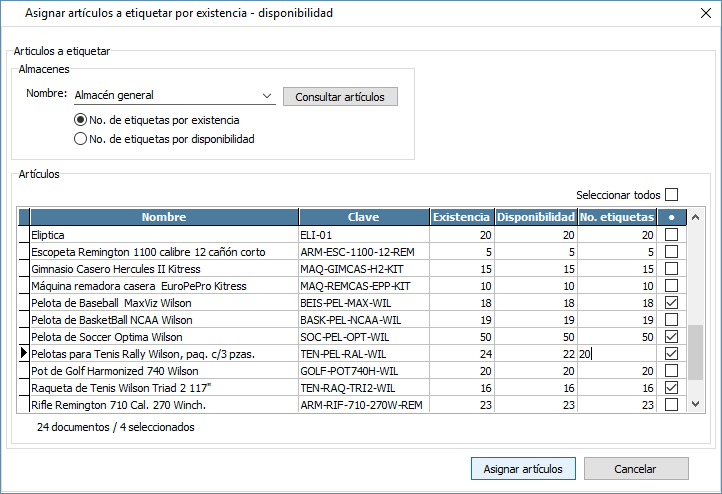
Task: Open the Almacén general warehouse dropdown
Action: pos(266,96)
